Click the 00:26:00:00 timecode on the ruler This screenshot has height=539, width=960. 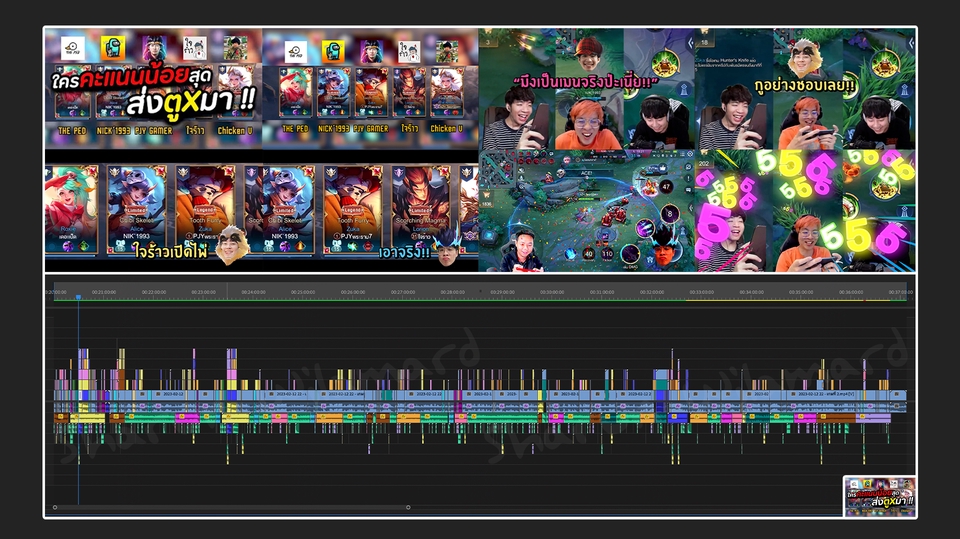pos(353,292)
